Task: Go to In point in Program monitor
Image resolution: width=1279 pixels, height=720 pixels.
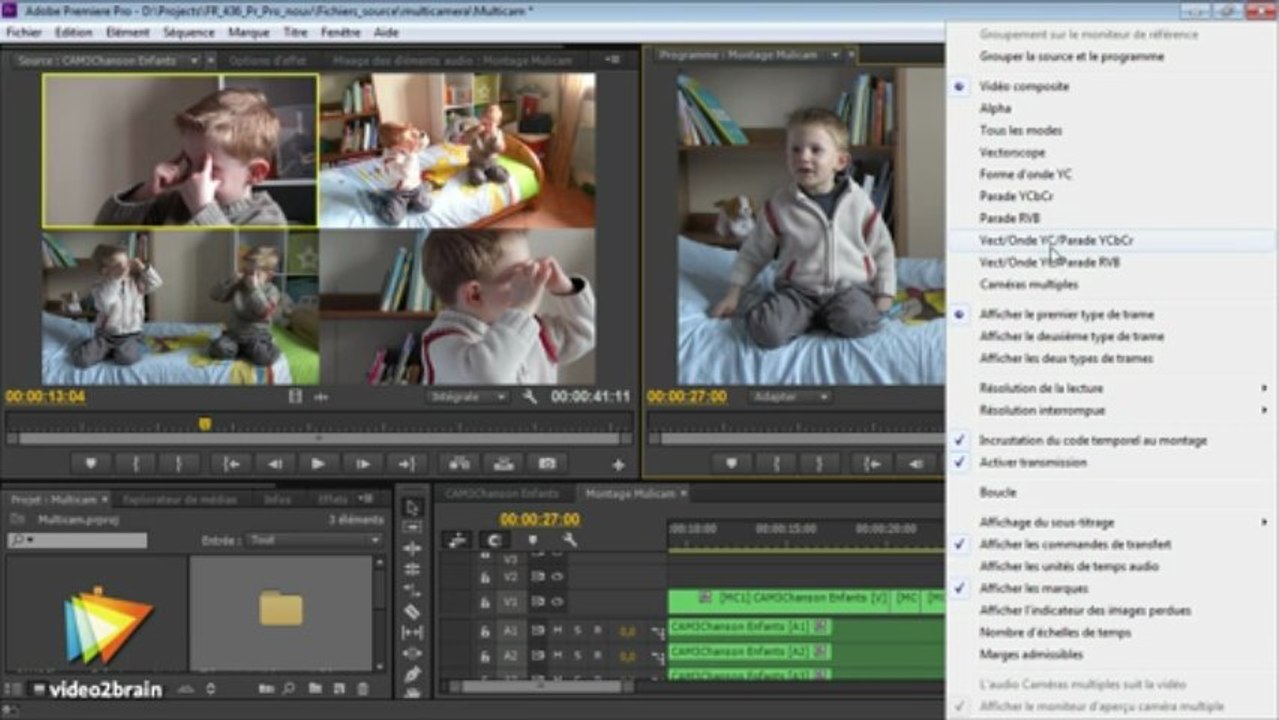Action: (871, 464)
